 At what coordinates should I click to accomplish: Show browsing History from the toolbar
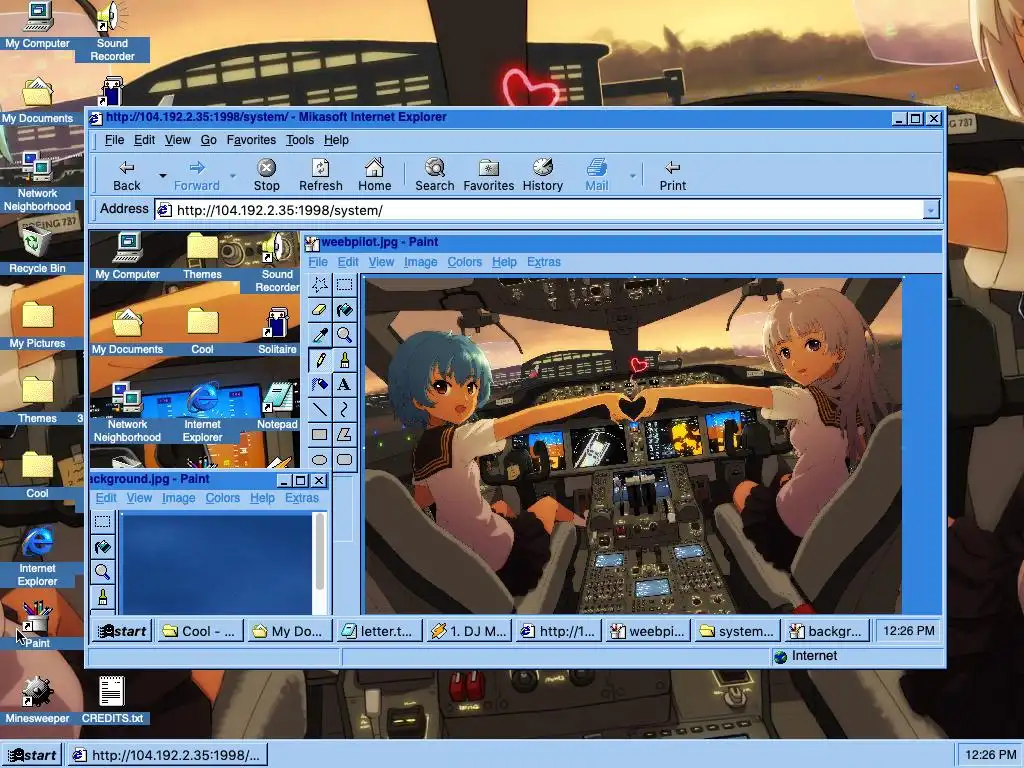[543, 176]
